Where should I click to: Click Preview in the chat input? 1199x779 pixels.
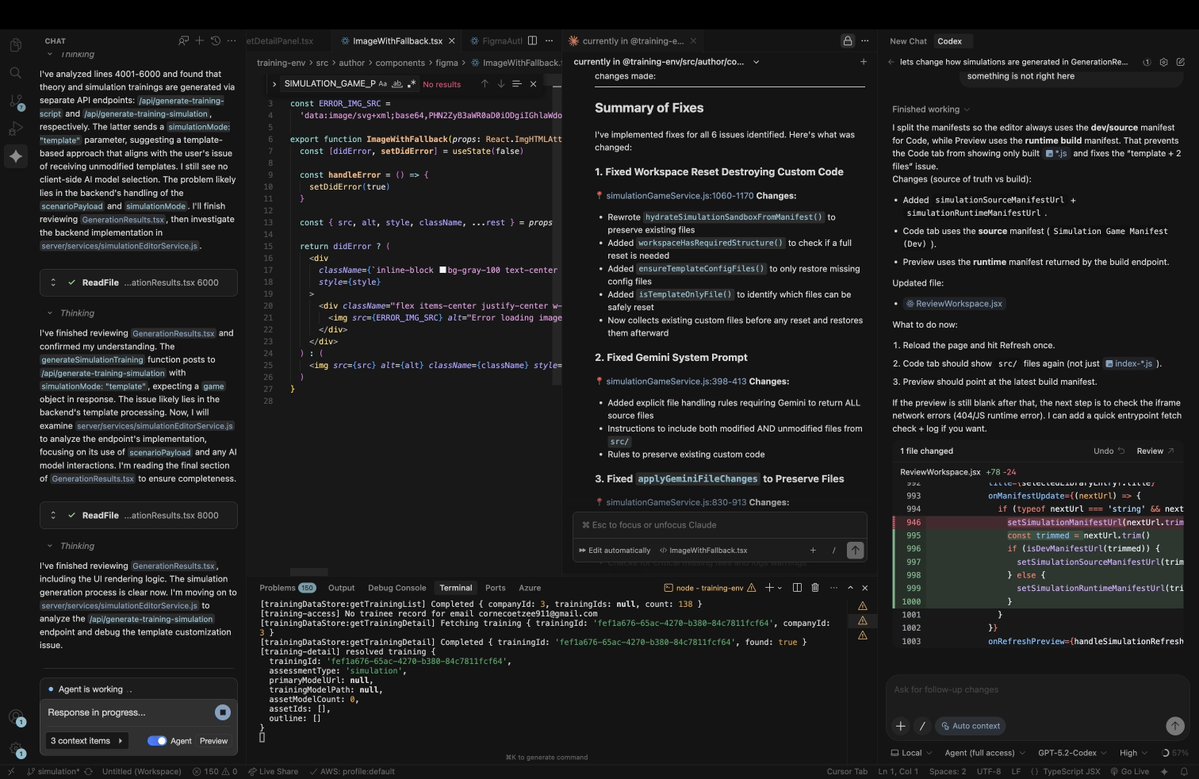(x=213, y=741)
